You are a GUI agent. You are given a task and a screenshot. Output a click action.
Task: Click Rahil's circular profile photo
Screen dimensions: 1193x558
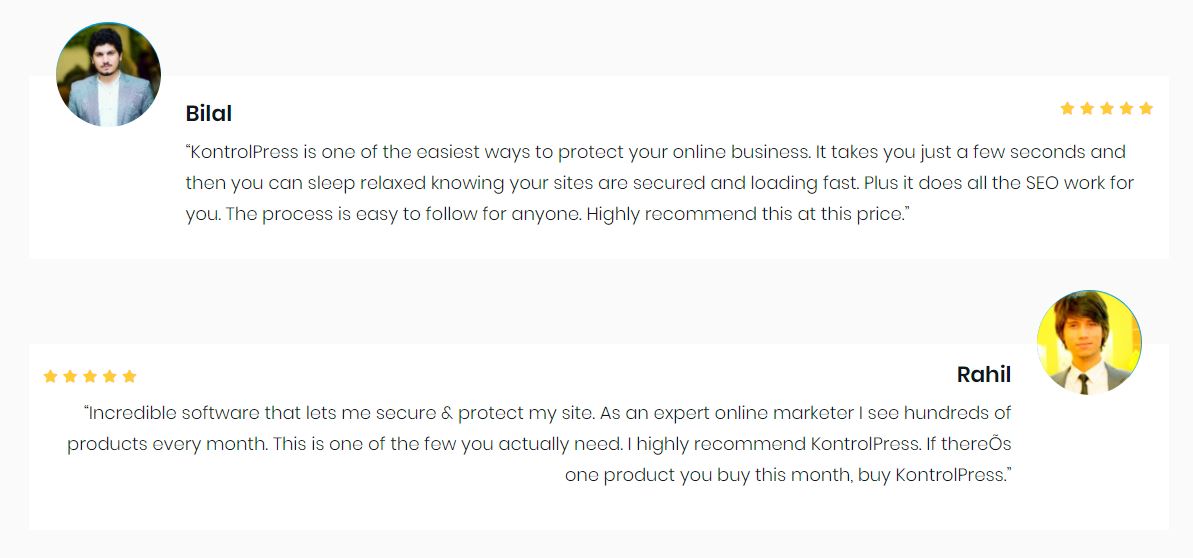(1089, 343)
